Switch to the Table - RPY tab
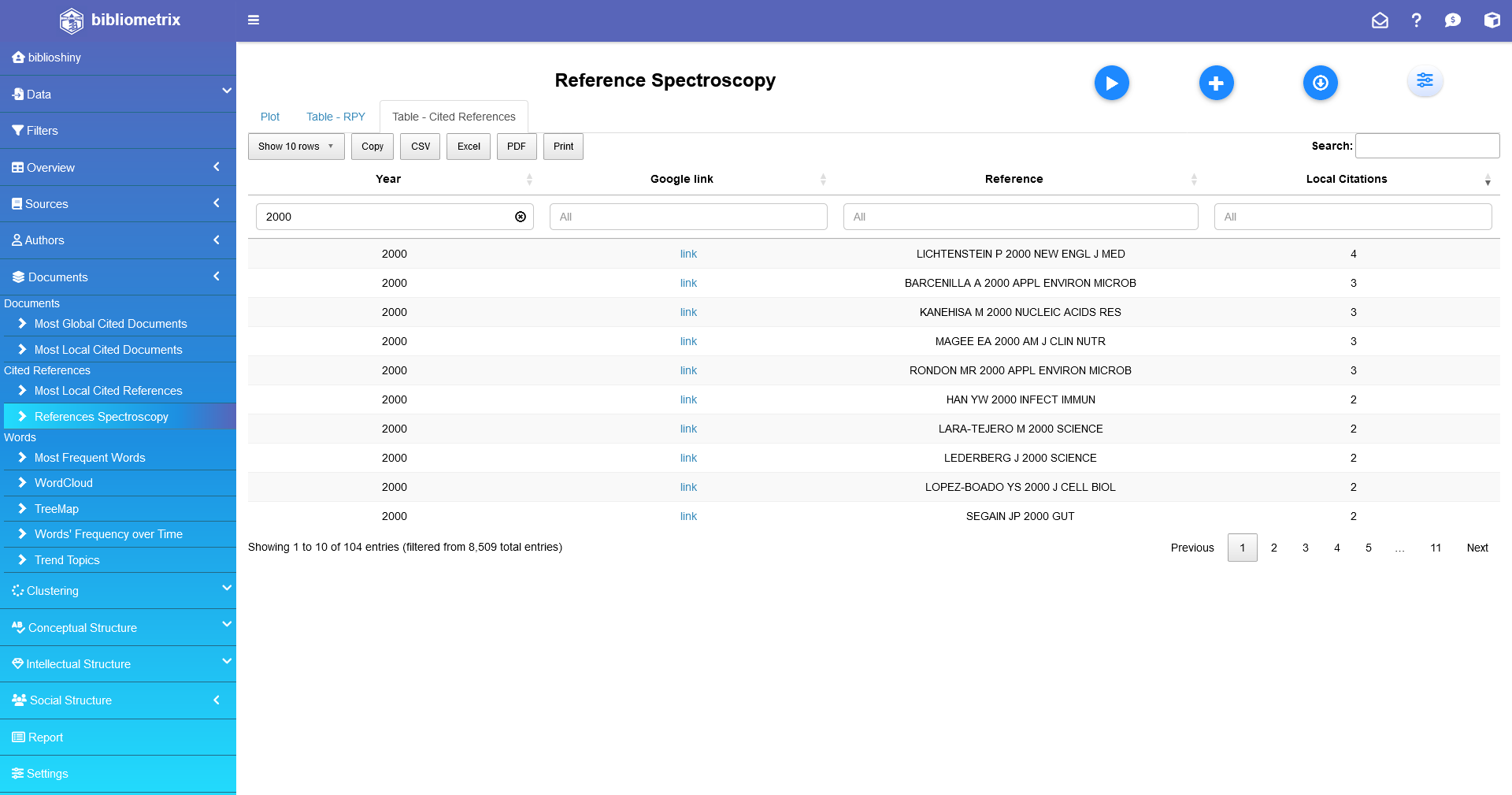The image size is (1512, 795). [335, 117]
